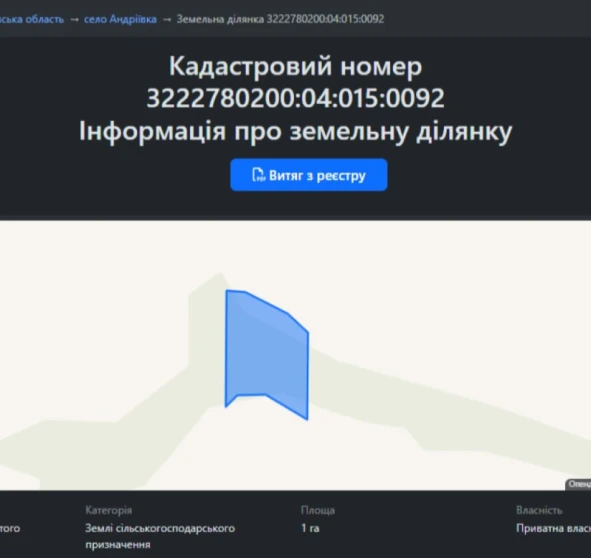Click the Власність label

pos(539,510)
